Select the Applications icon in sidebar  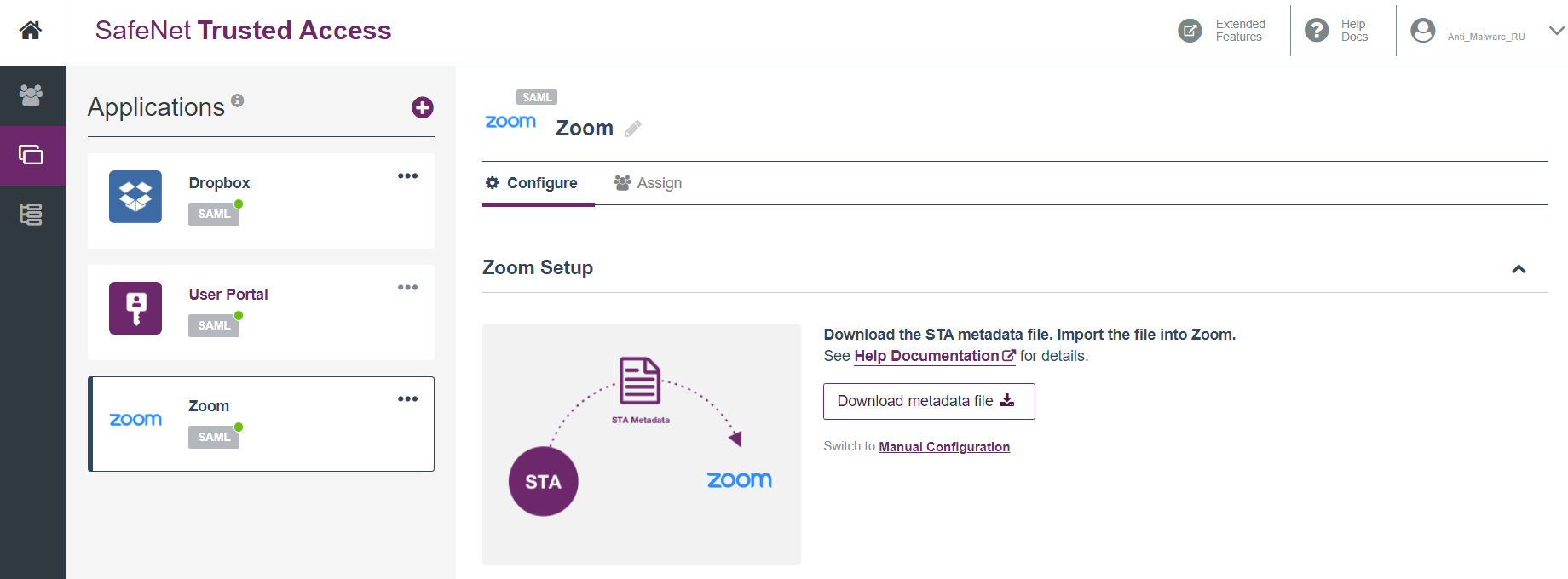[x=31, y=155]
